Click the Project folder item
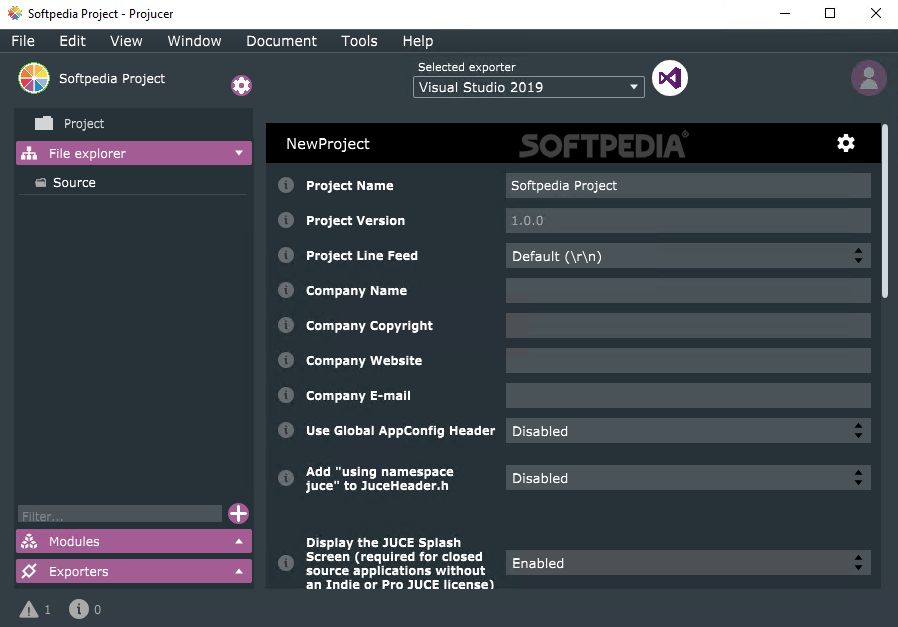898x627 pixels. pyautogui.click(x=69, y=124)
